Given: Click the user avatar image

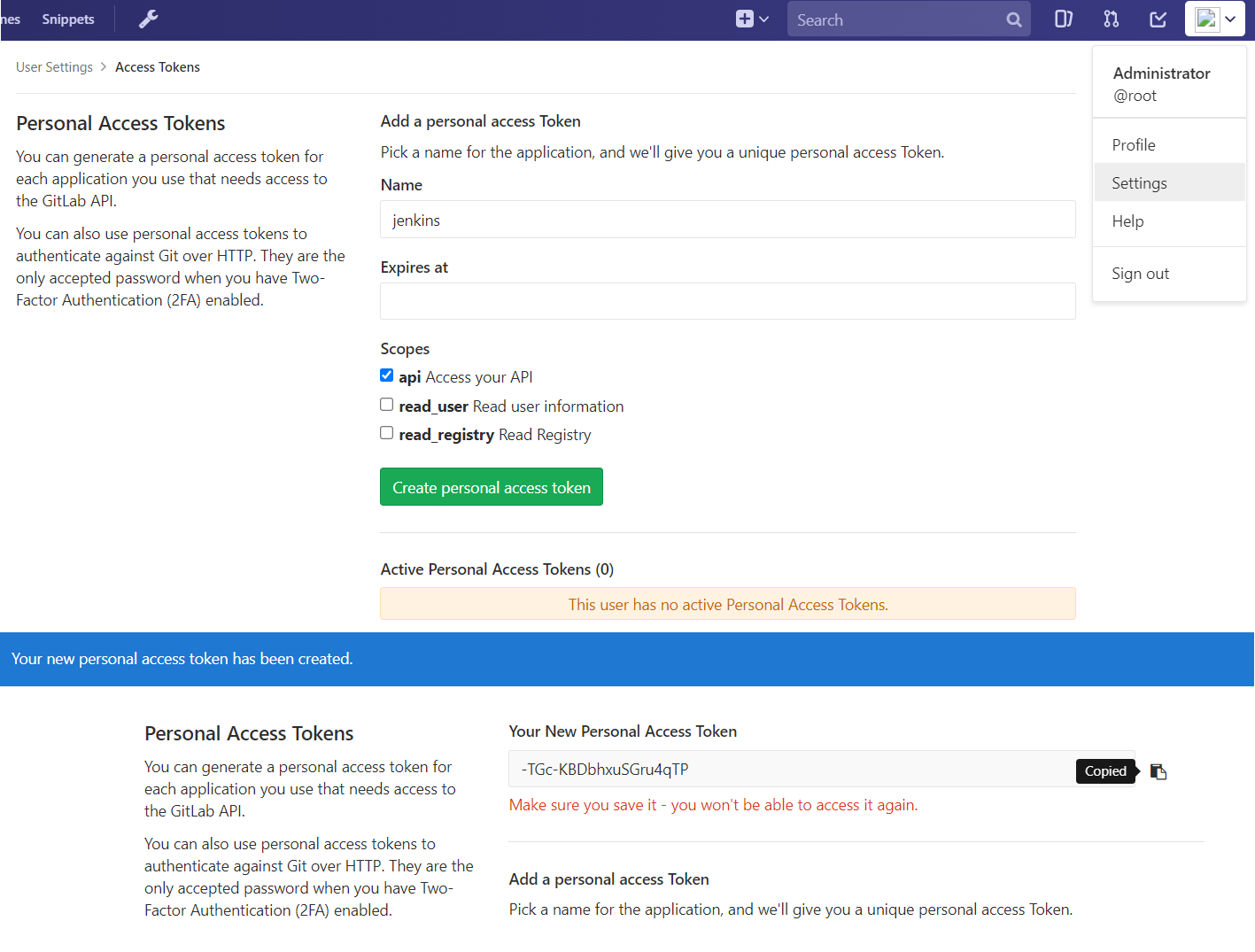Looking at the screenshot, I should (x=1206, y=19).
